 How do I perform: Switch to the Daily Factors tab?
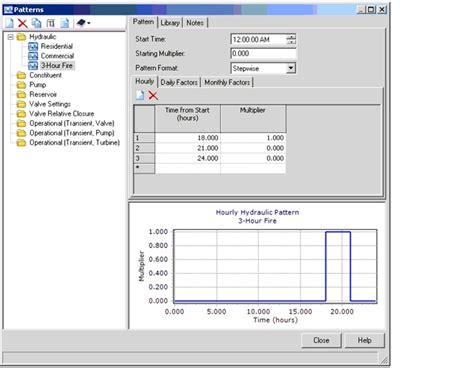click(x=179, y=82)
